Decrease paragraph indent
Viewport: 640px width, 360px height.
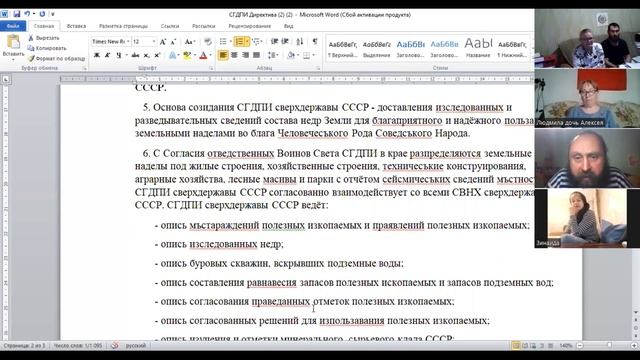(274, 42)
